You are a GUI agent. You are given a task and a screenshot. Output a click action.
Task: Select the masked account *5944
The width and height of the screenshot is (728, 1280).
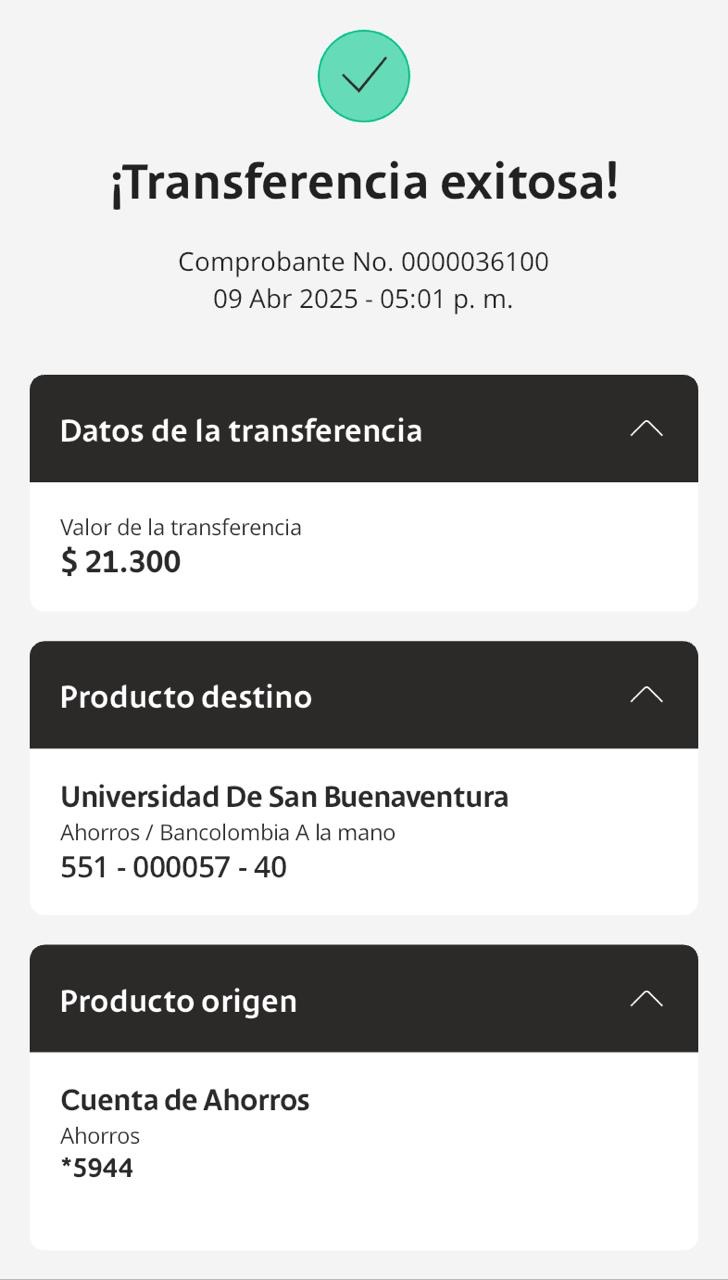97,1168
